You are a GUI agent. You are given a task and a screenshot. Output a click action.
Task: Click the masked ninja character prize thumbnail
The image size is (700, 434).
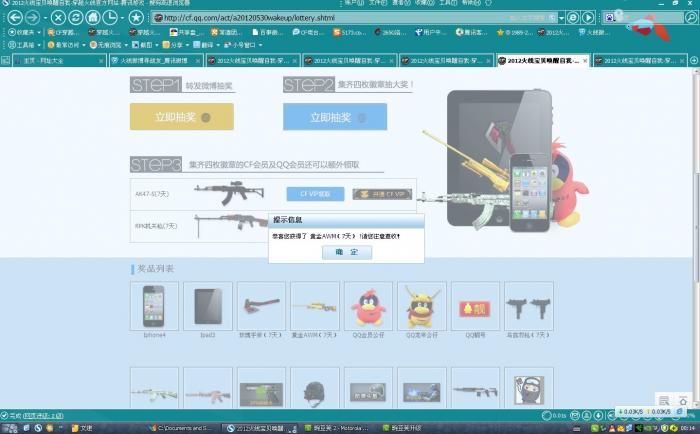[x=529, y=388]
